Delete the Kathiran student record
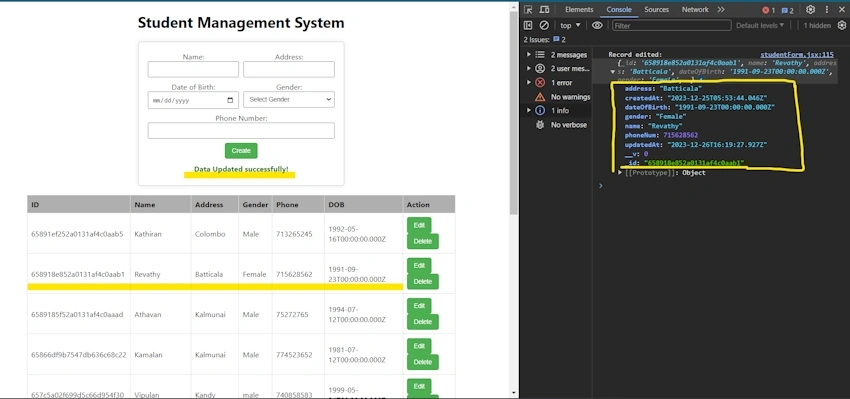The width and height of the screenshot is (850, 399). (x=423, y=241)
